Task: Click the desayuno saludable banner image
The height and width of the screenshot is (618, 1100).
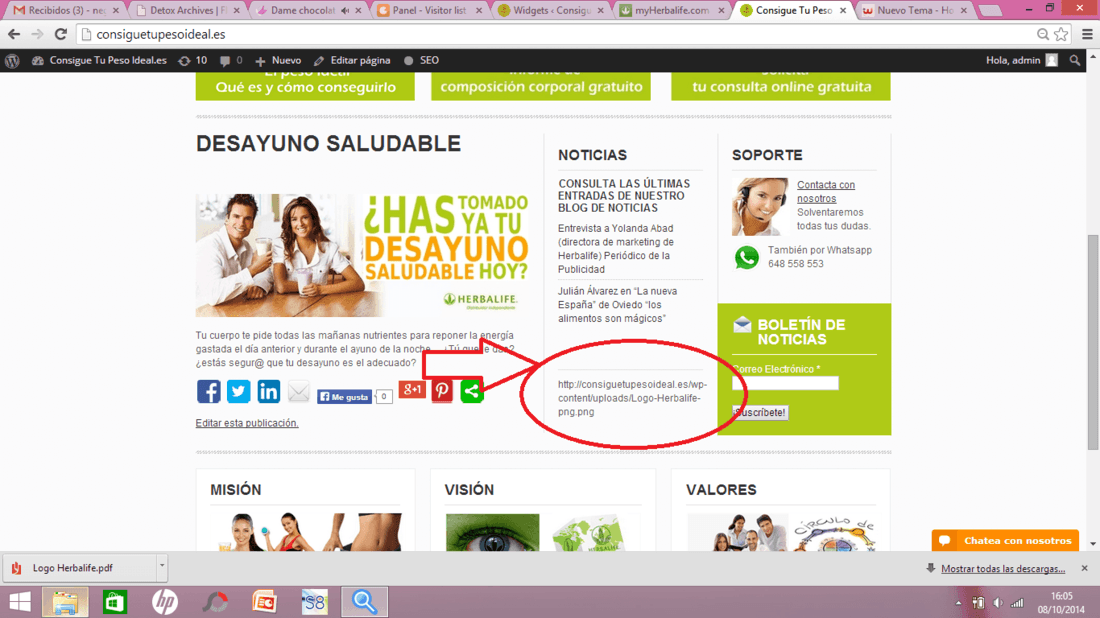Action: (x=362, y=255)
